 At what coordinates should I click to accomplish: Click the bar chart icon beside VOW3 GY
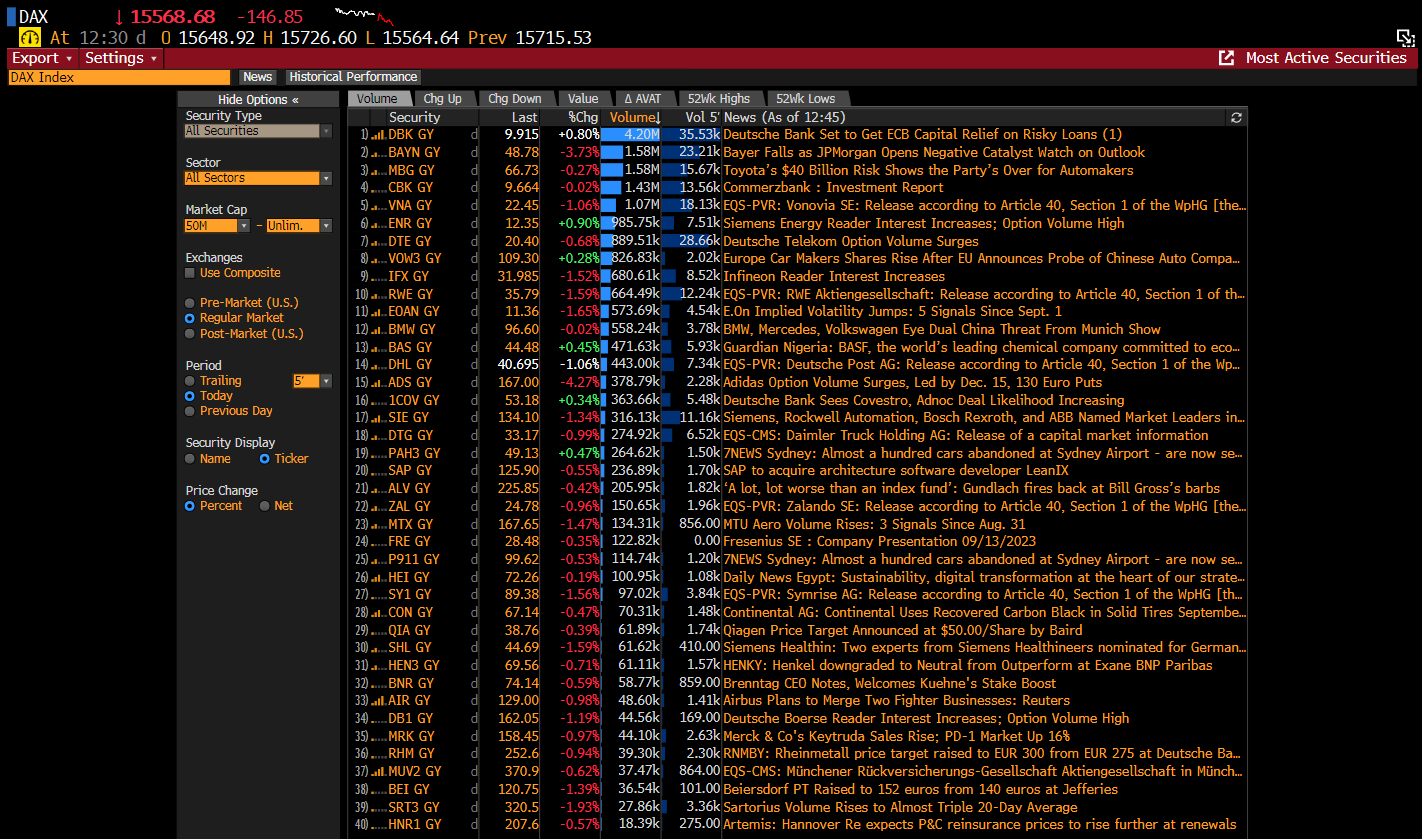[378, 258]
